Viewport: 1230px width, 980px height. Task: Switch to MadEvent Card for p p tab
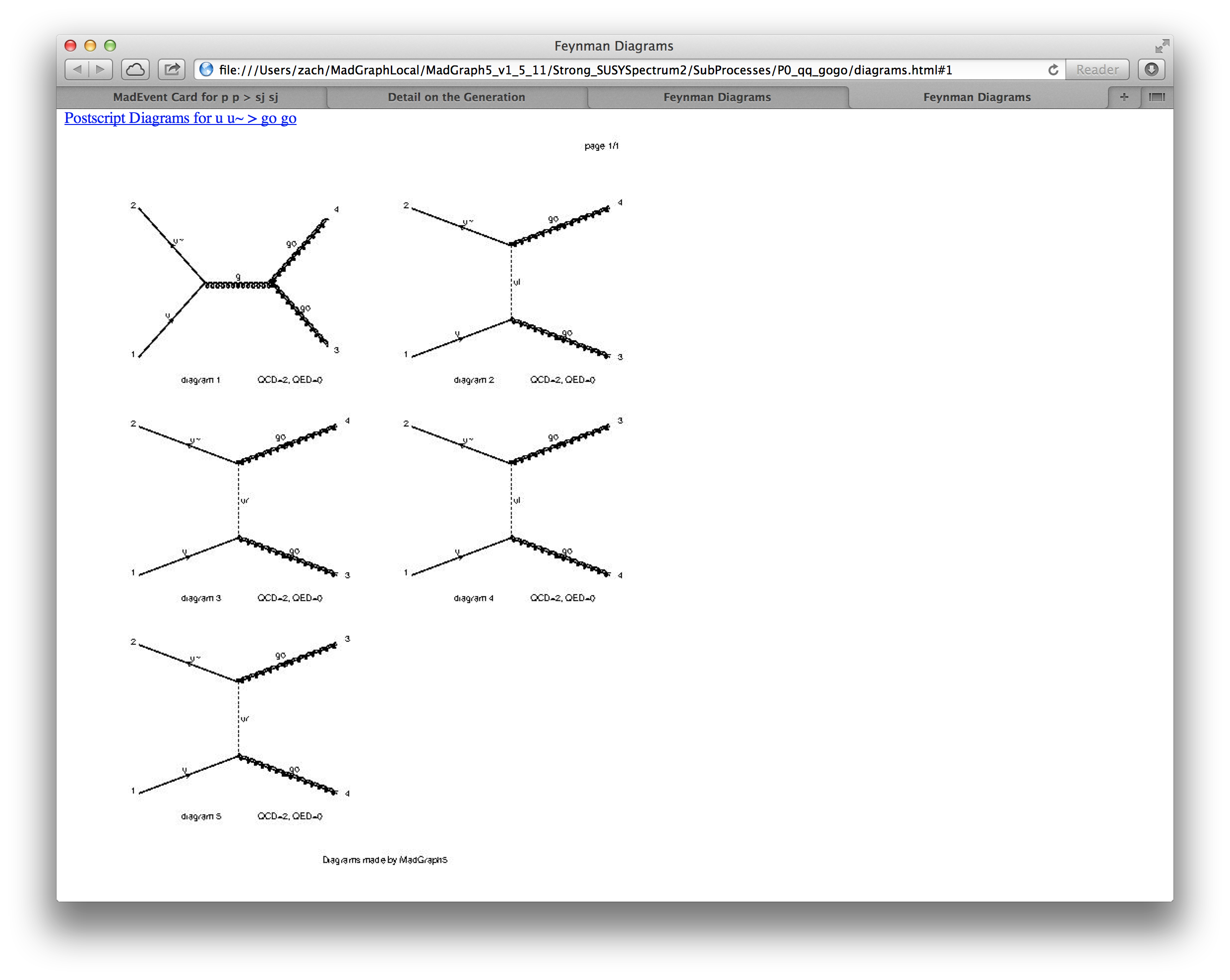pos(195,97)
